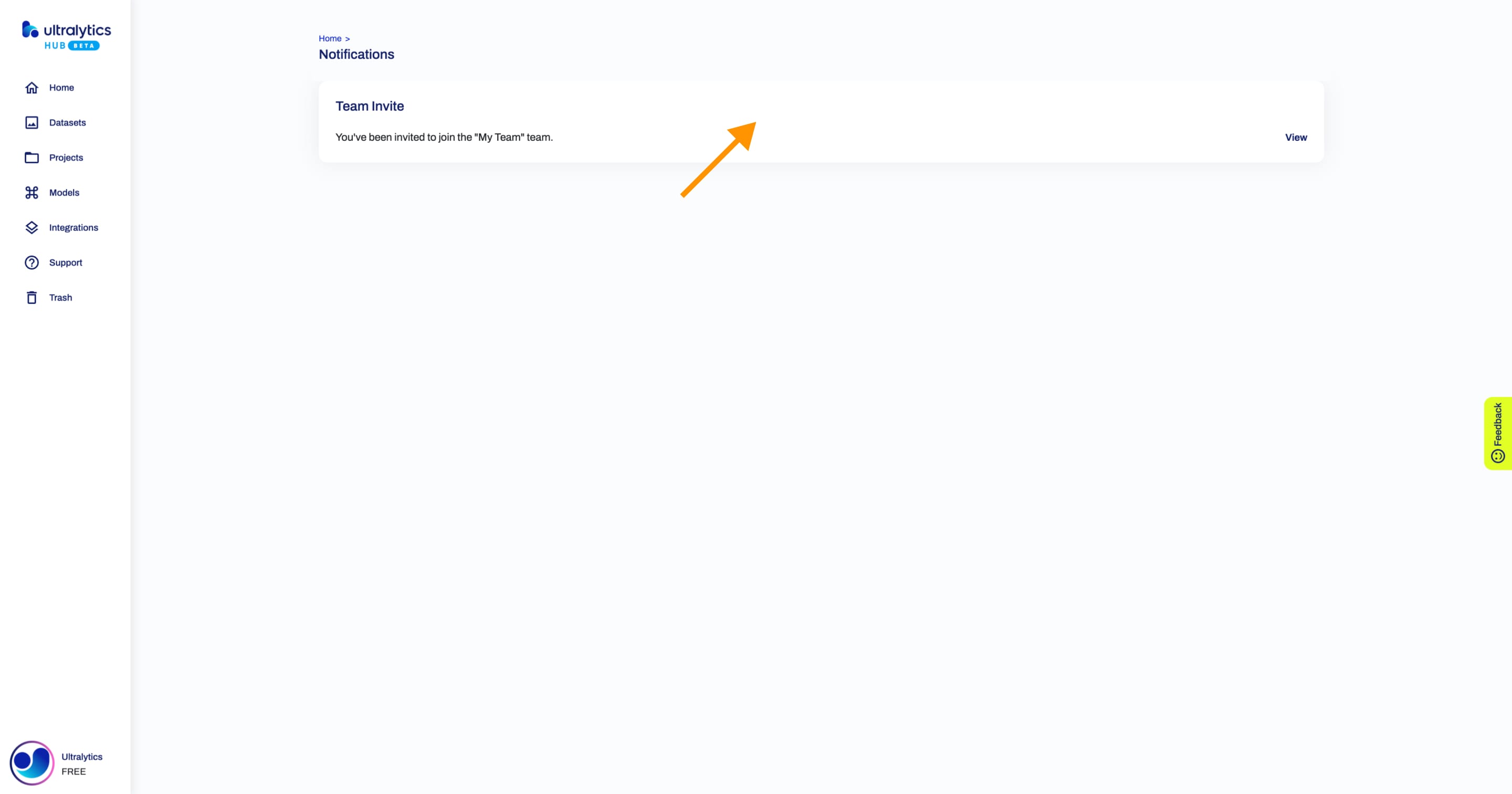The width and height of the screenshot is (1512, 794).
Task: Click the Ultralytics HUB logo icon
Action: tap(28, 30)
